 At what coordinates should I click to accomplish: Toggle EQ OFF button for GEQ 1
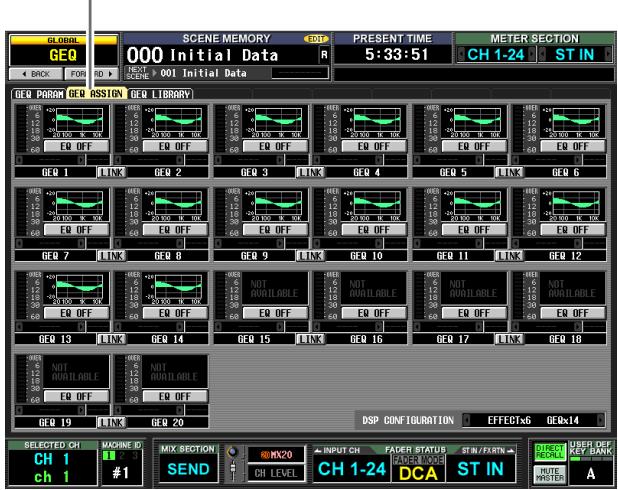point(76,146)
